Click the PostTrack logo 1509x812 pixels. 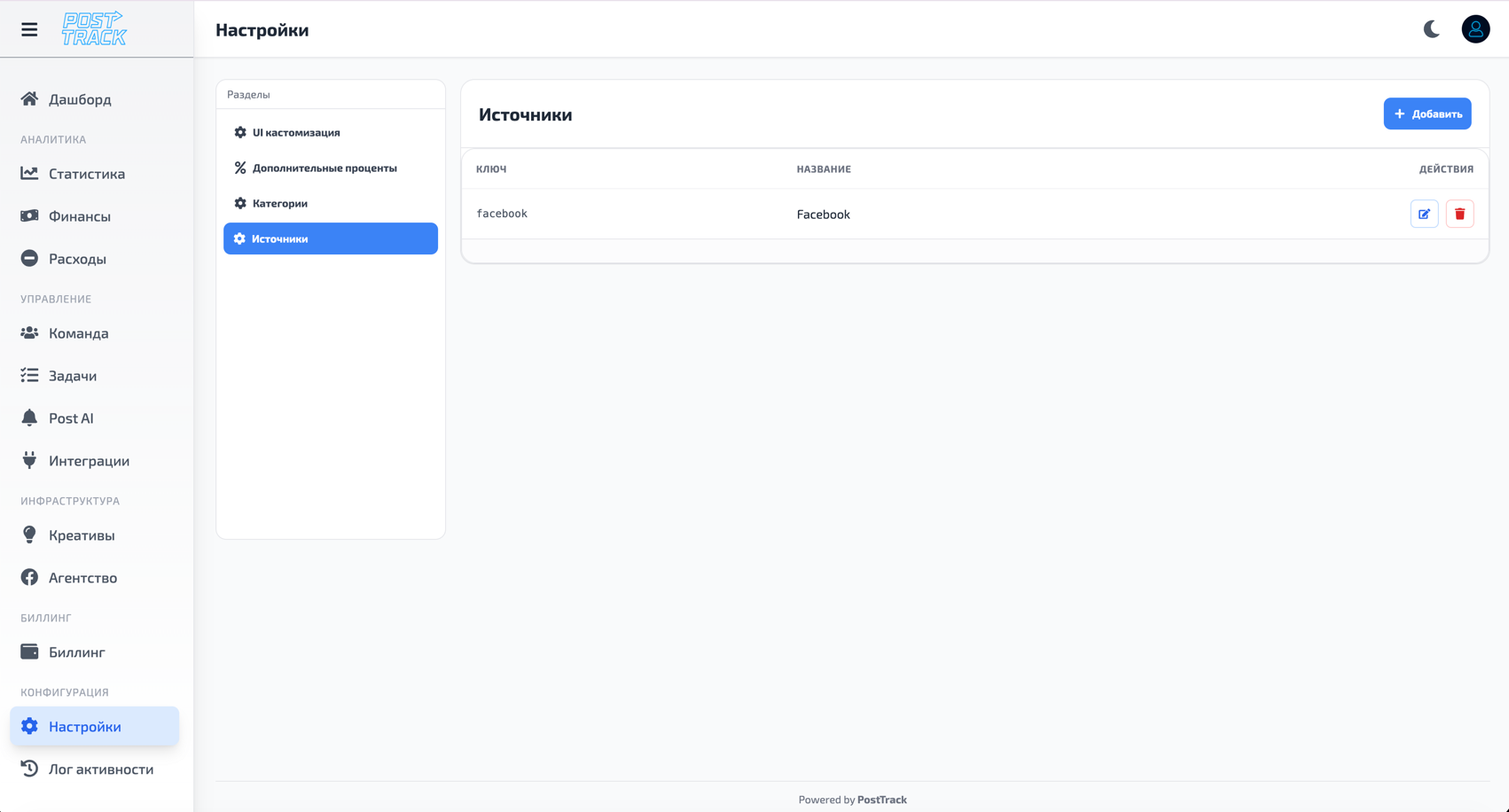click(x=94, y=29)
